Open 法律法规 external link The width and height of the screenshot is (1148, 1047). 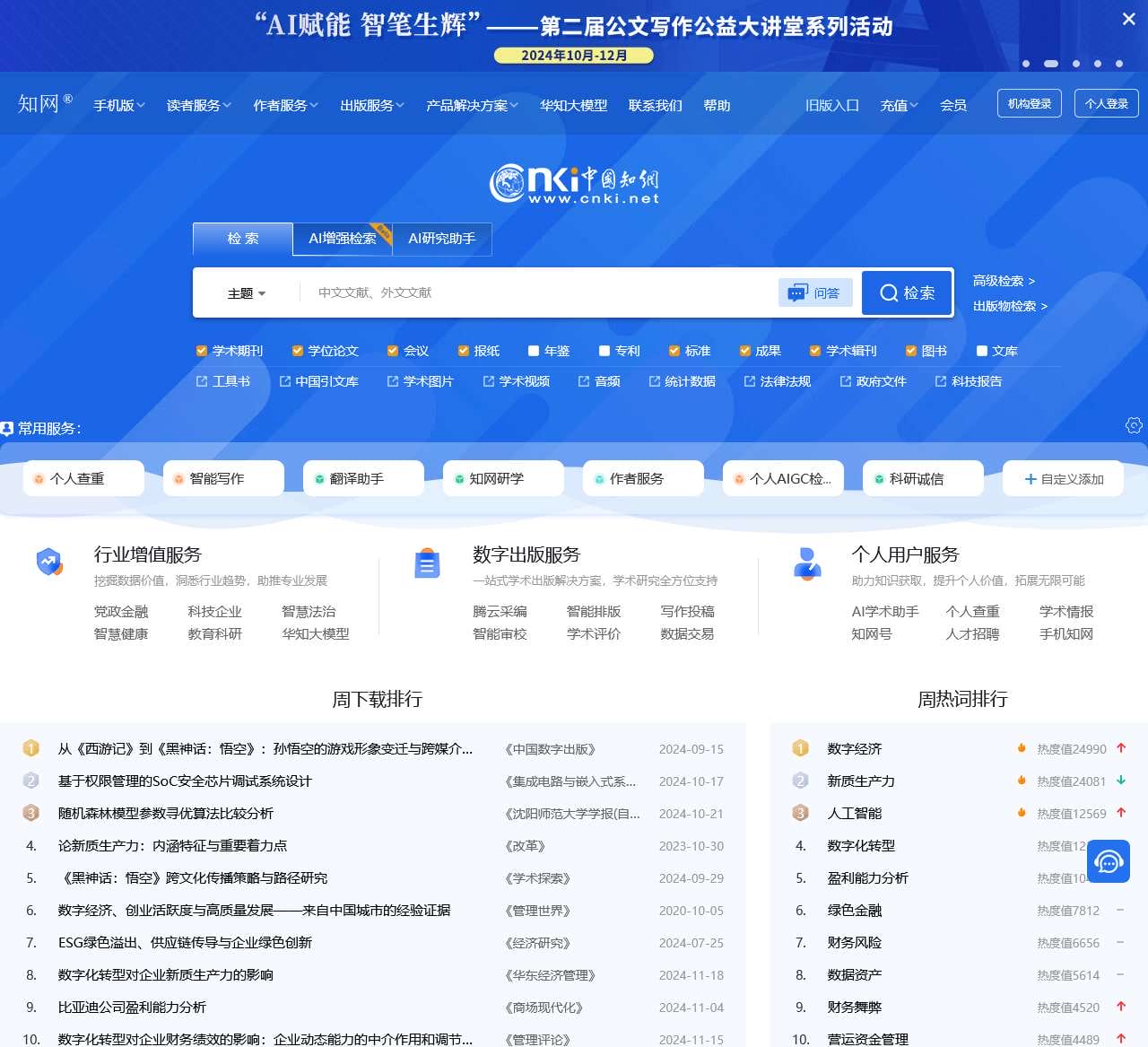coord(778,381)
